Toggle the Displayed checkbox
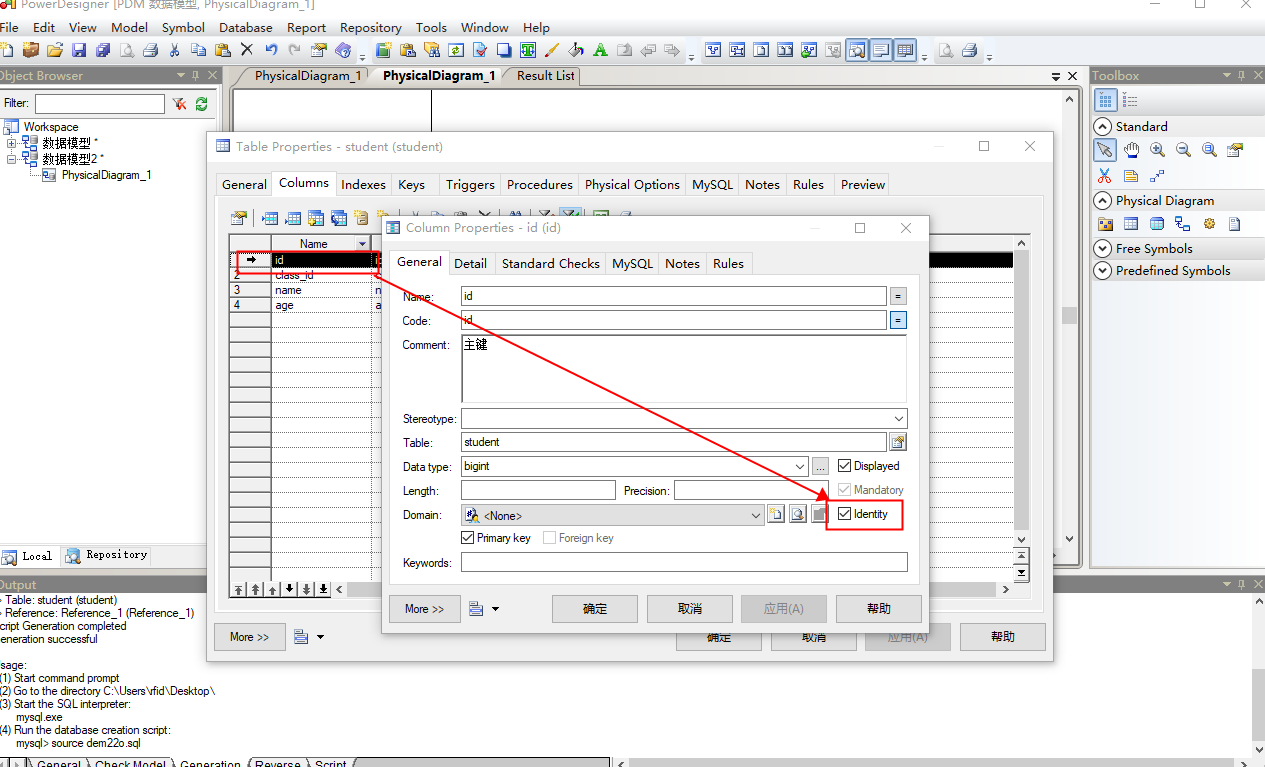 pyautogui.click(x=844, y=466)
